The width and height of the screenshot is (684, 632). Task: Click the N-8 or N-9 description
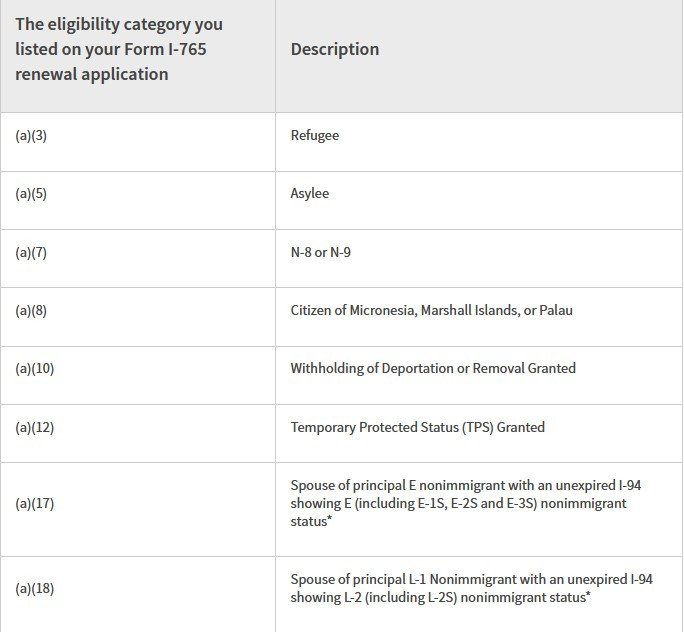pos(321,252)
